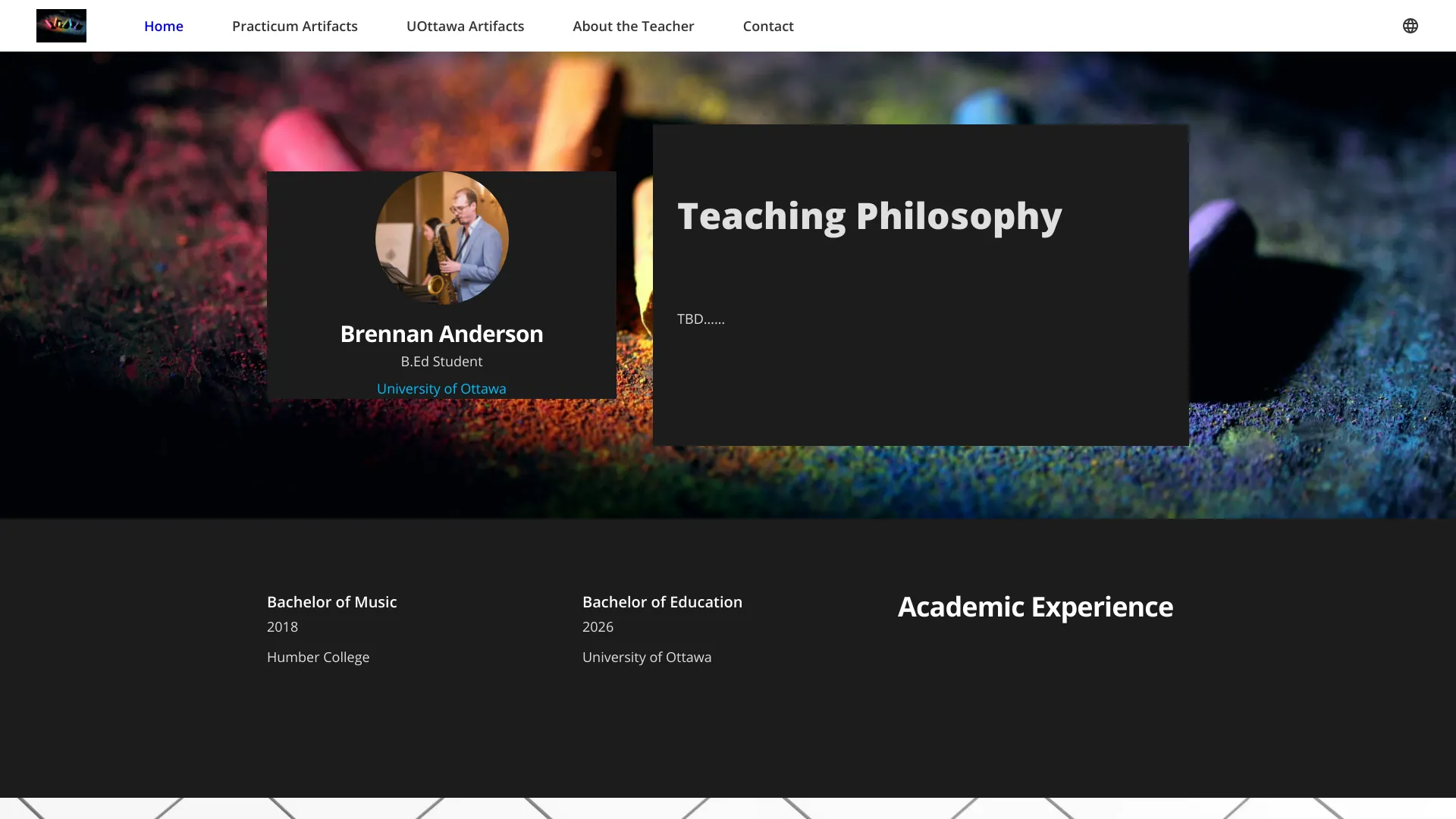Click the B.Ed Student subtitle
The image size is (1456, 819).
[441, 362]
